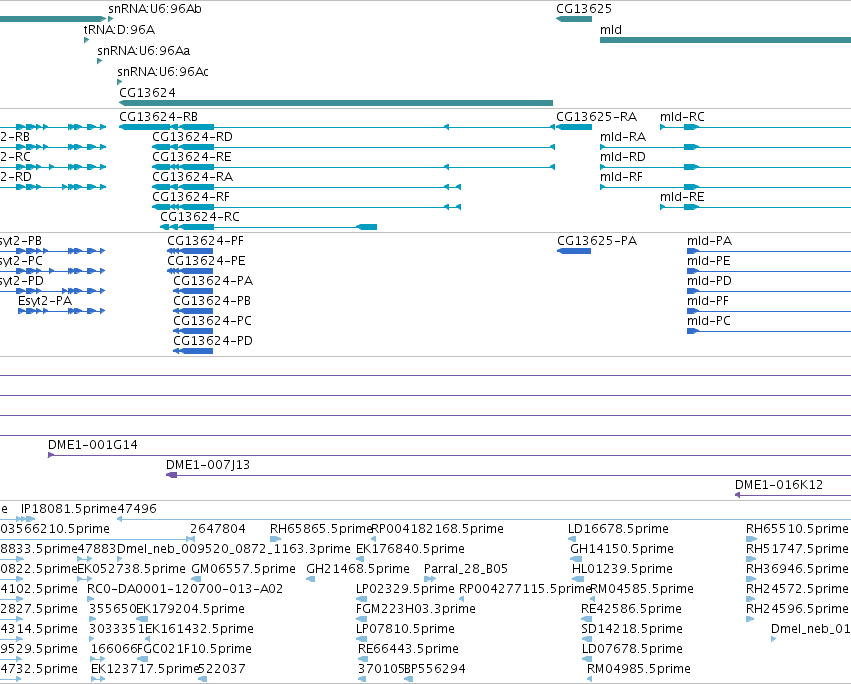The width and height of the screenshot is (851, 684).
Task: Select the CG13624 gene bar
Action: tap(335, 103)
